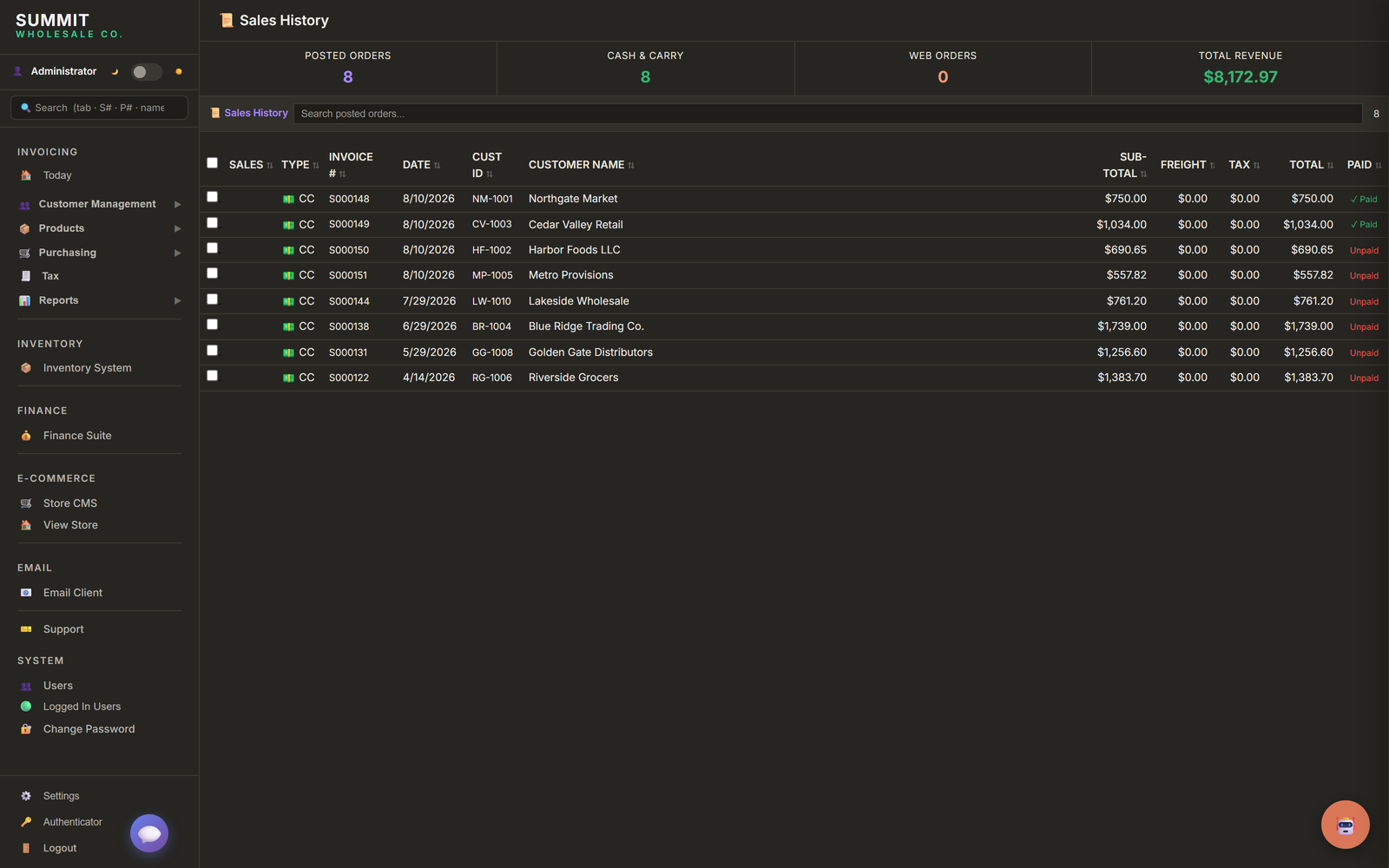Screen dimensions: 1389x868
Task: Check the box for Northgate Market row
Action: (212, 197)
